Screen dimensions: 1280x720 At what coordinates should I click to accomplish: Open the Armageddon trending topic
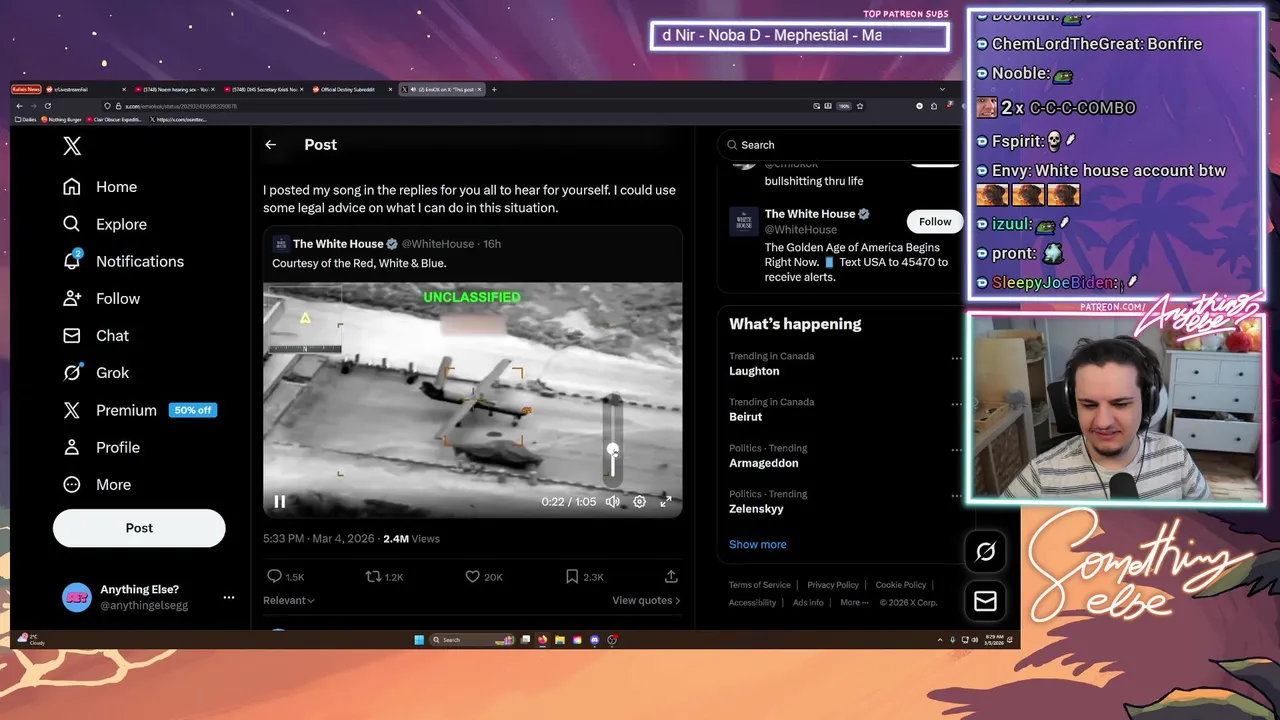(x=763, y=463)
